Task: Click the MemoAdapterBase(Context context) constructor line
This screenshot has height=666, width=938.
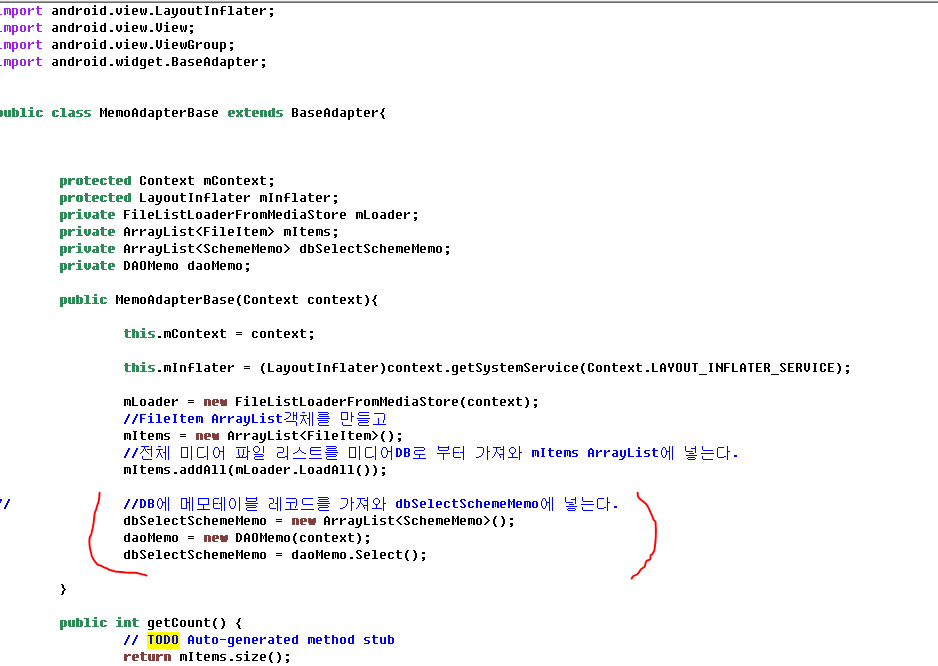Action: coord(218,300)
